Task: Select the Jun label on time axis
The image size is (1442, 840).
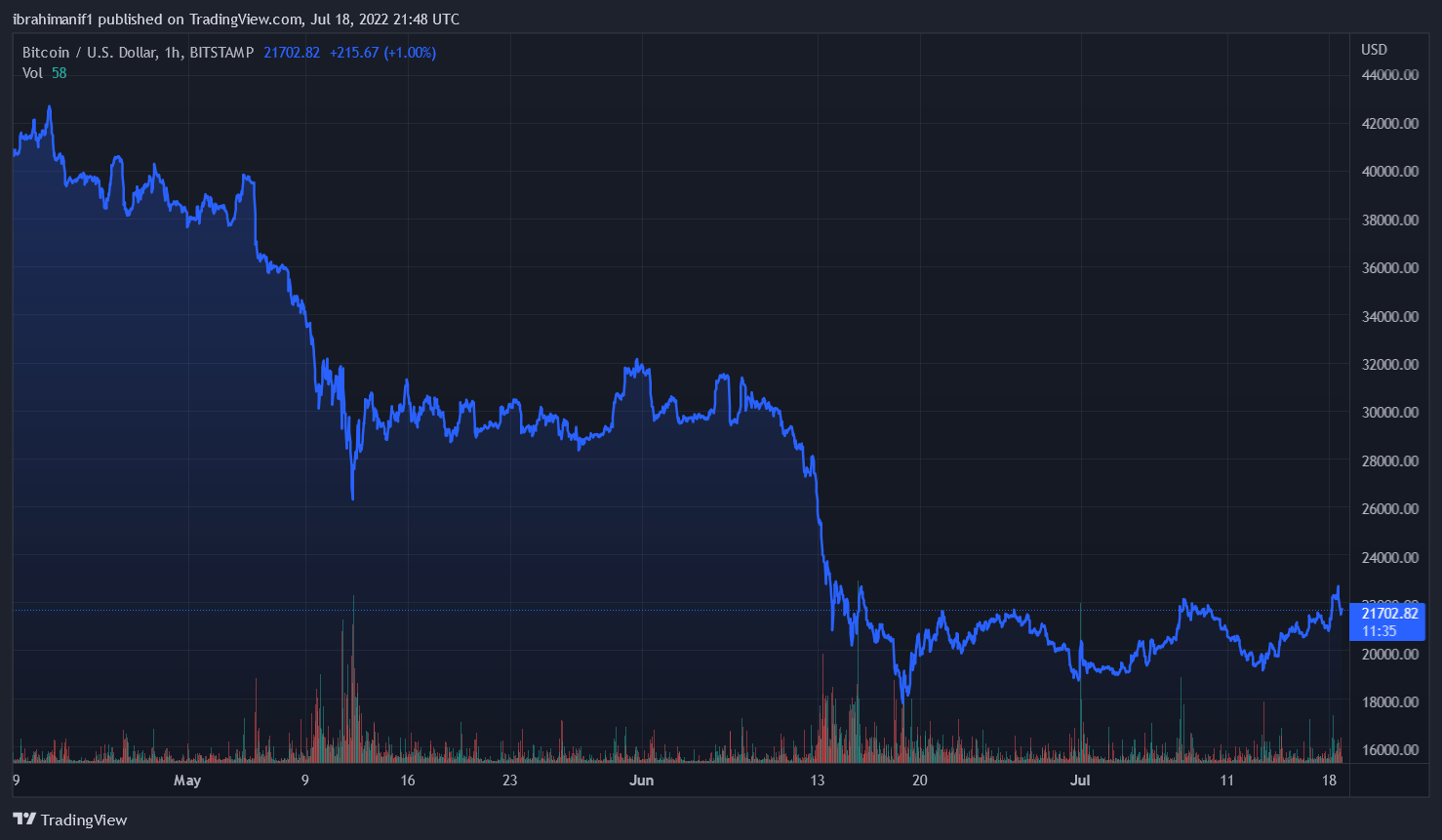Action: pos(641,780)
